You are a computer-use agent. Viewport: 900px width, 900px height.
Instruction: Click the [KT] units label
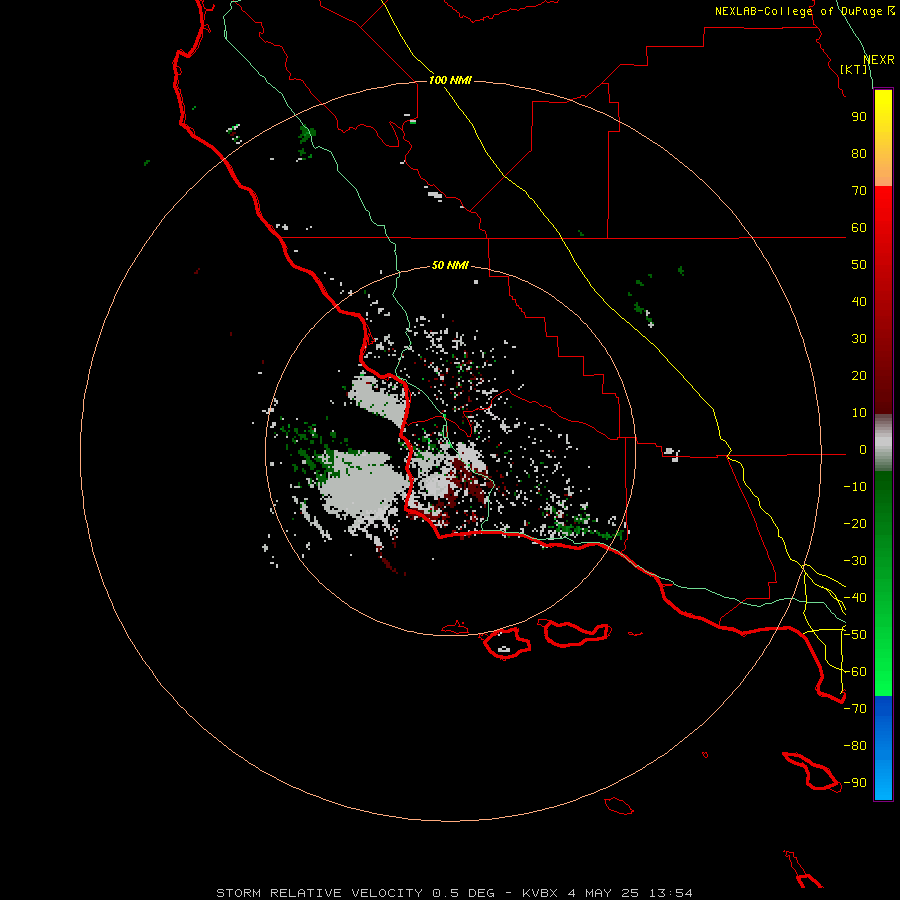point(854,69)
